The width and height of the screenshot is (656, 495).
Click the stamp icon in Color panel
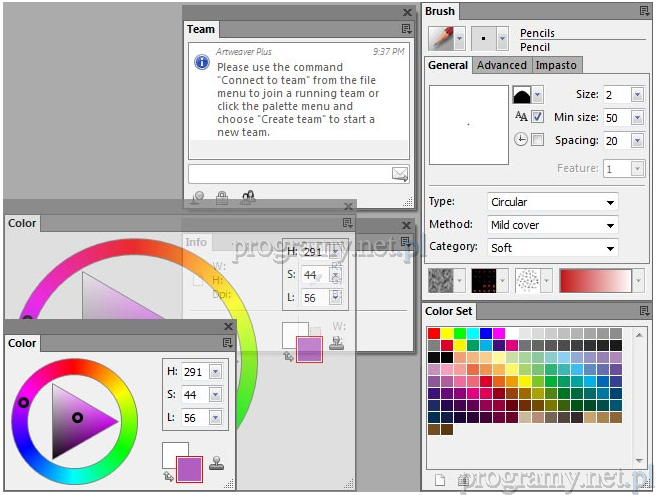(x=217, y=464)
